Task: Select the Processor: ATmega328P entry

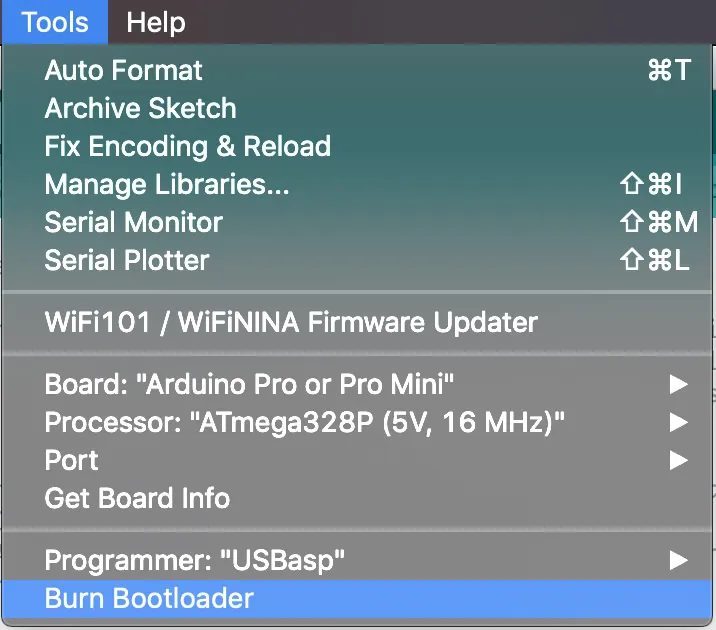Action: (x=304, y=422)
